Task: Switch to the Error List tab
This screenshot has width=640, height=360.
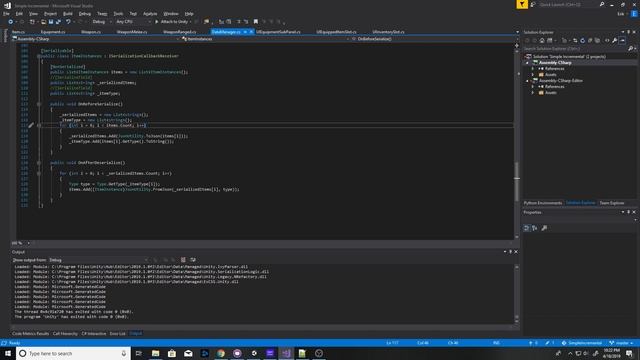Action: [118, 333]
